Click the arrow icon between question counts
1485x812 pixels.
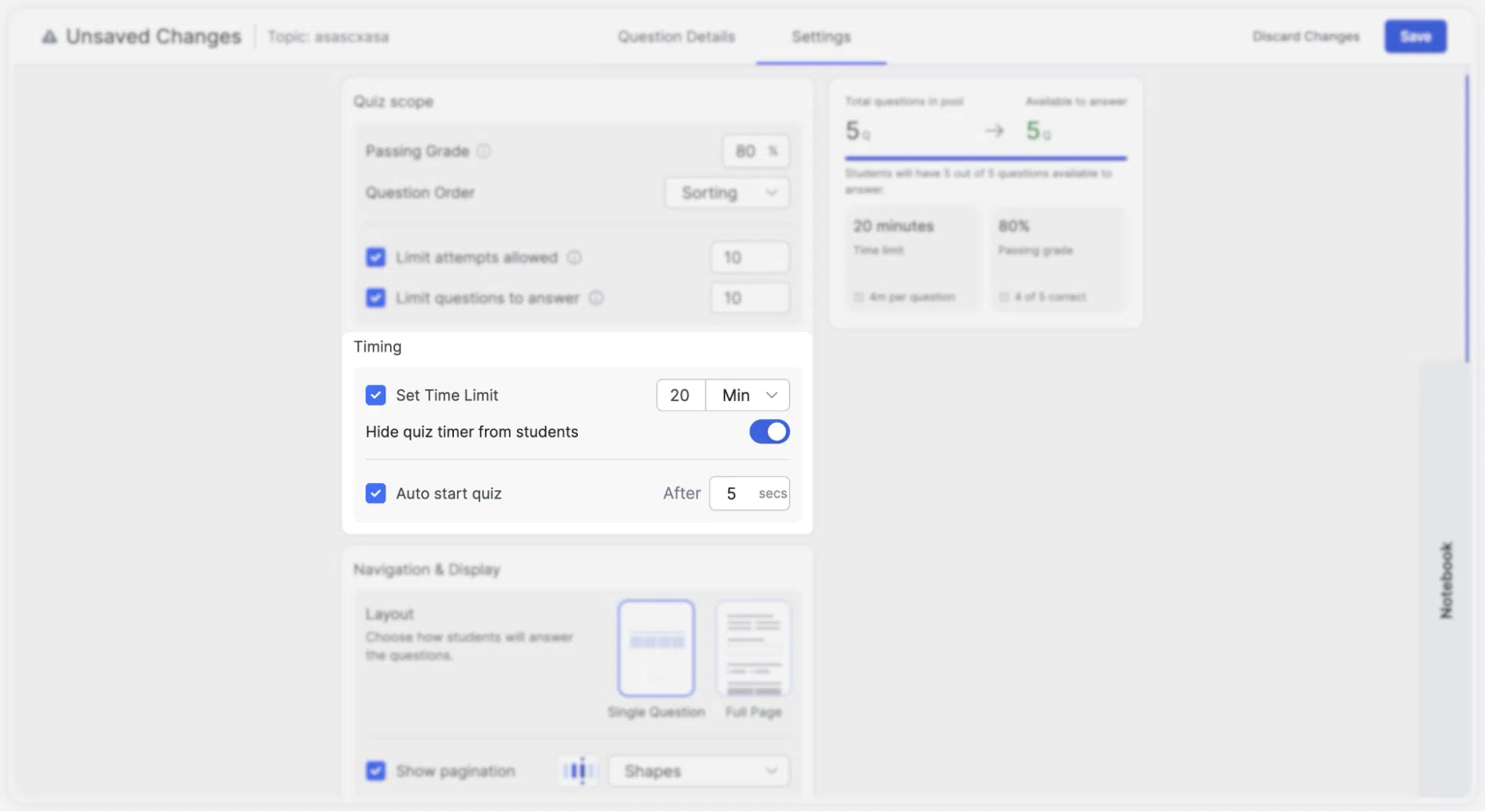pyautogui.click(x=994, y=131)
